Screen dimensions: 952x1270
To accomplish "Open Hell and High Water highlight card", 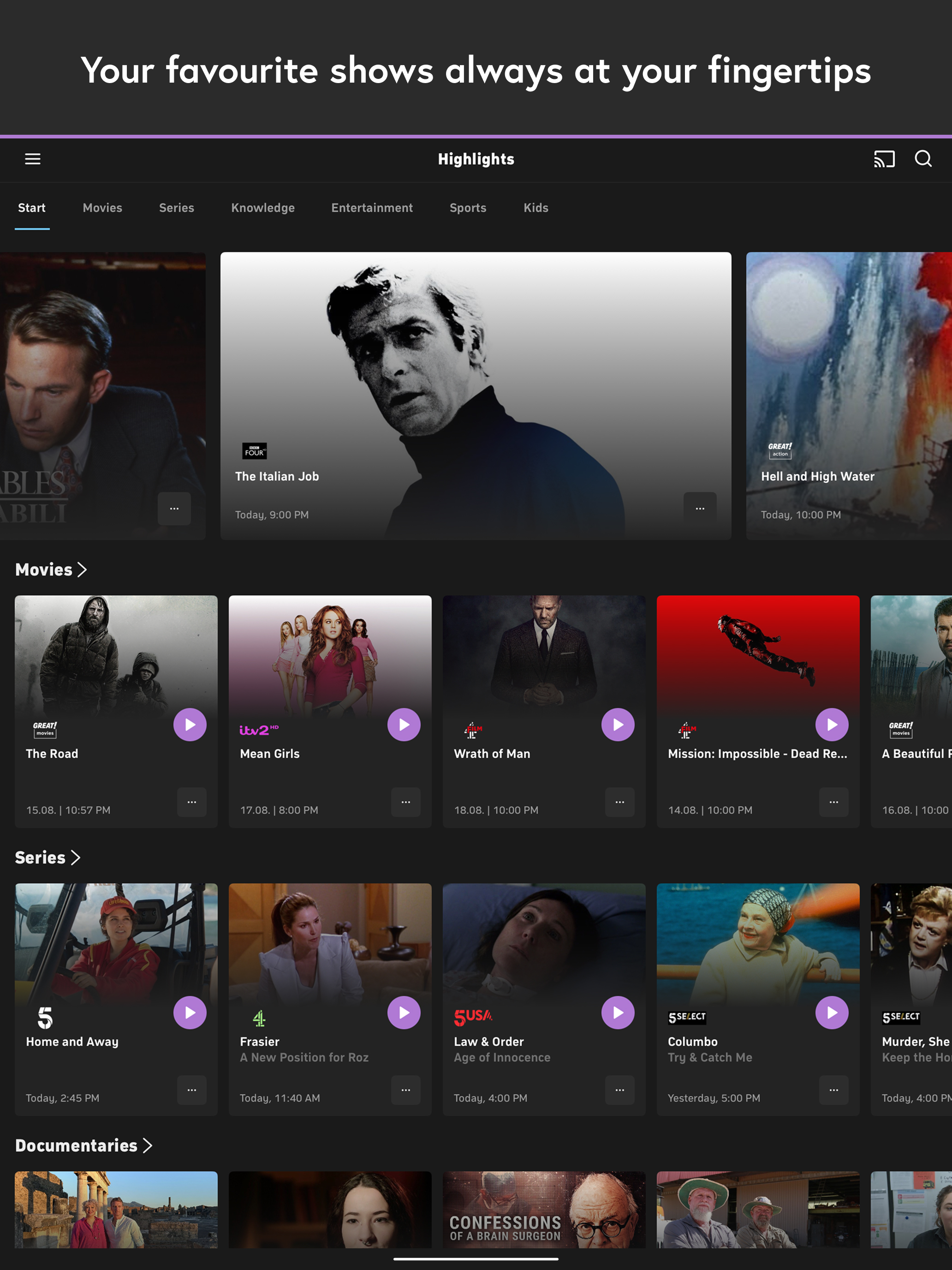I will coord(849,395).
